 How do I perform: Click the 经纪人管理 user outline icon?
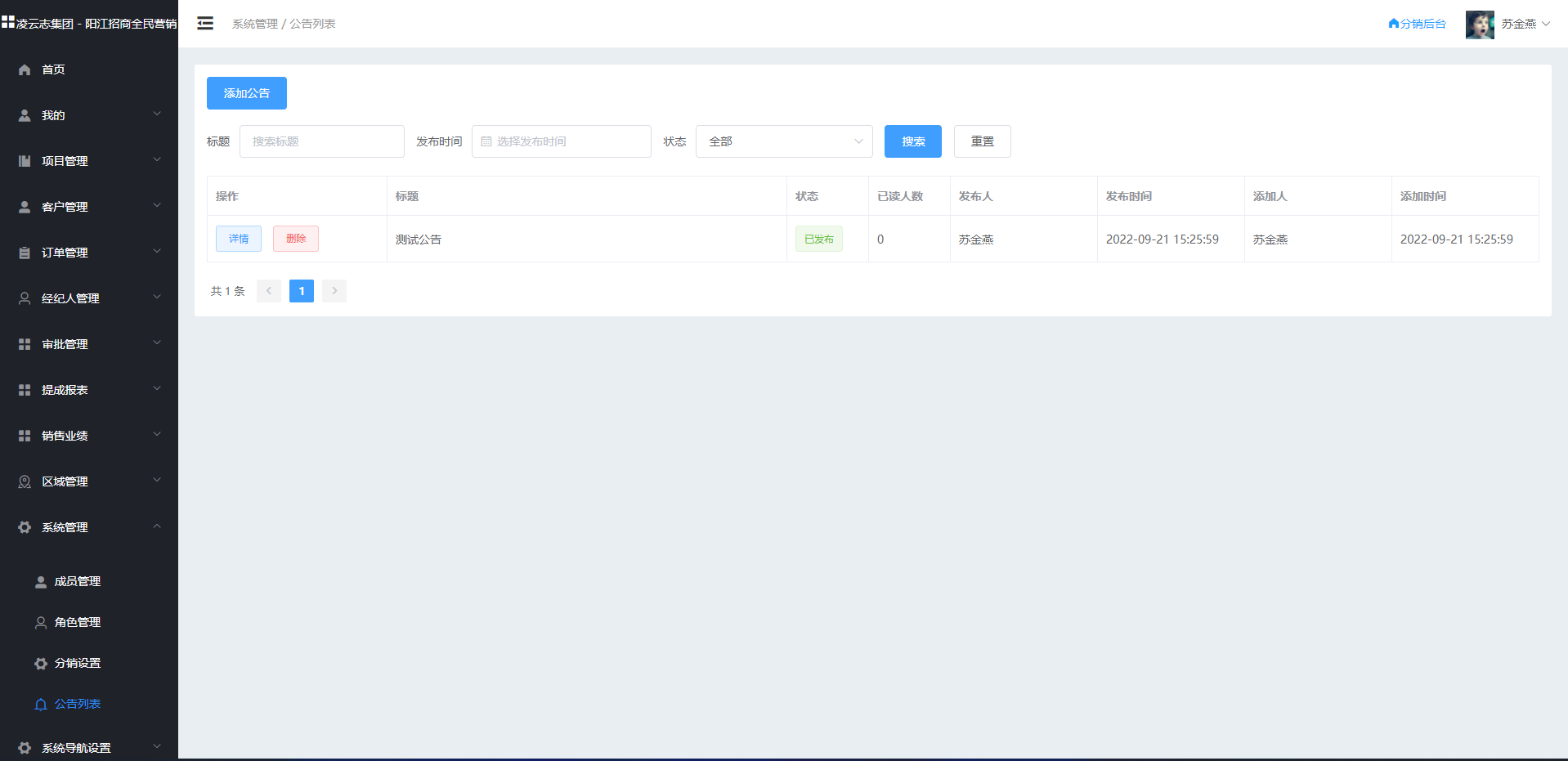(25, 298)
